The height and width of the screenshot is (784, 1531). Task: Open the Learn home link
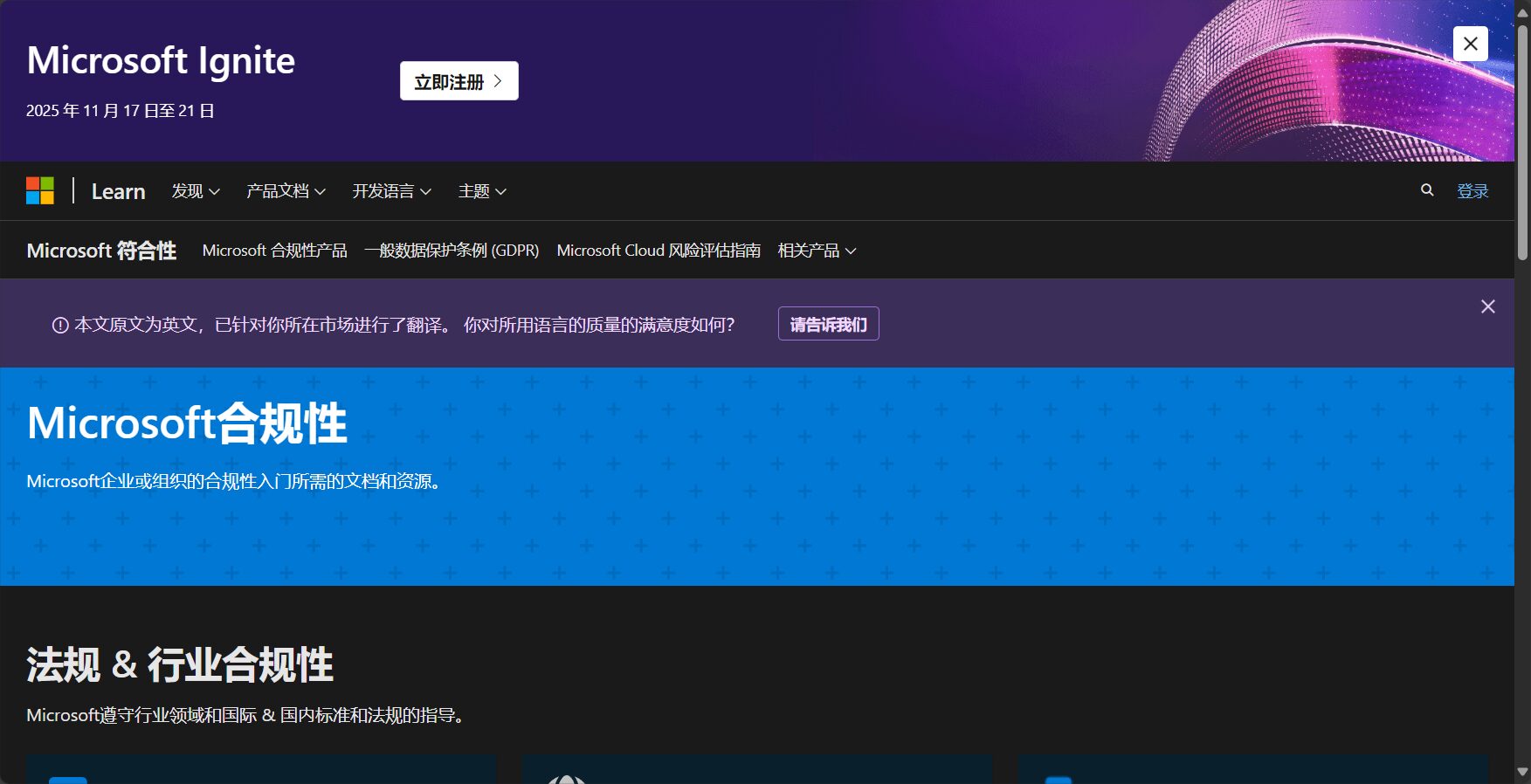[x=119, y=191]
